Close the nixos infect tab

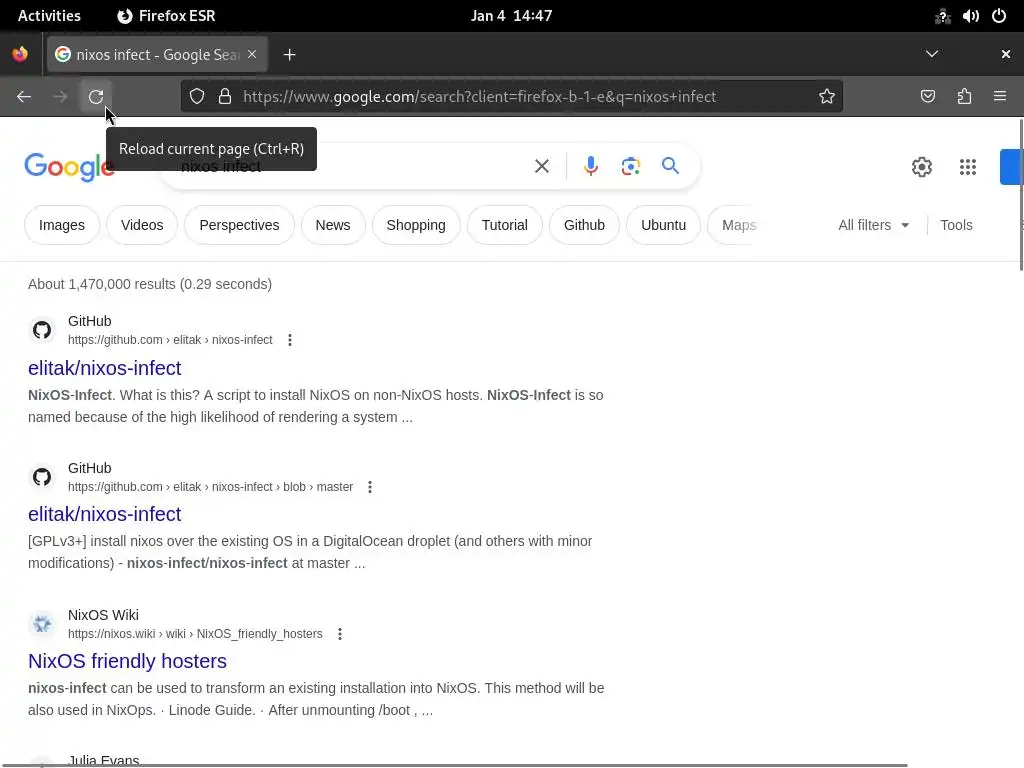(x=252, y=55)
